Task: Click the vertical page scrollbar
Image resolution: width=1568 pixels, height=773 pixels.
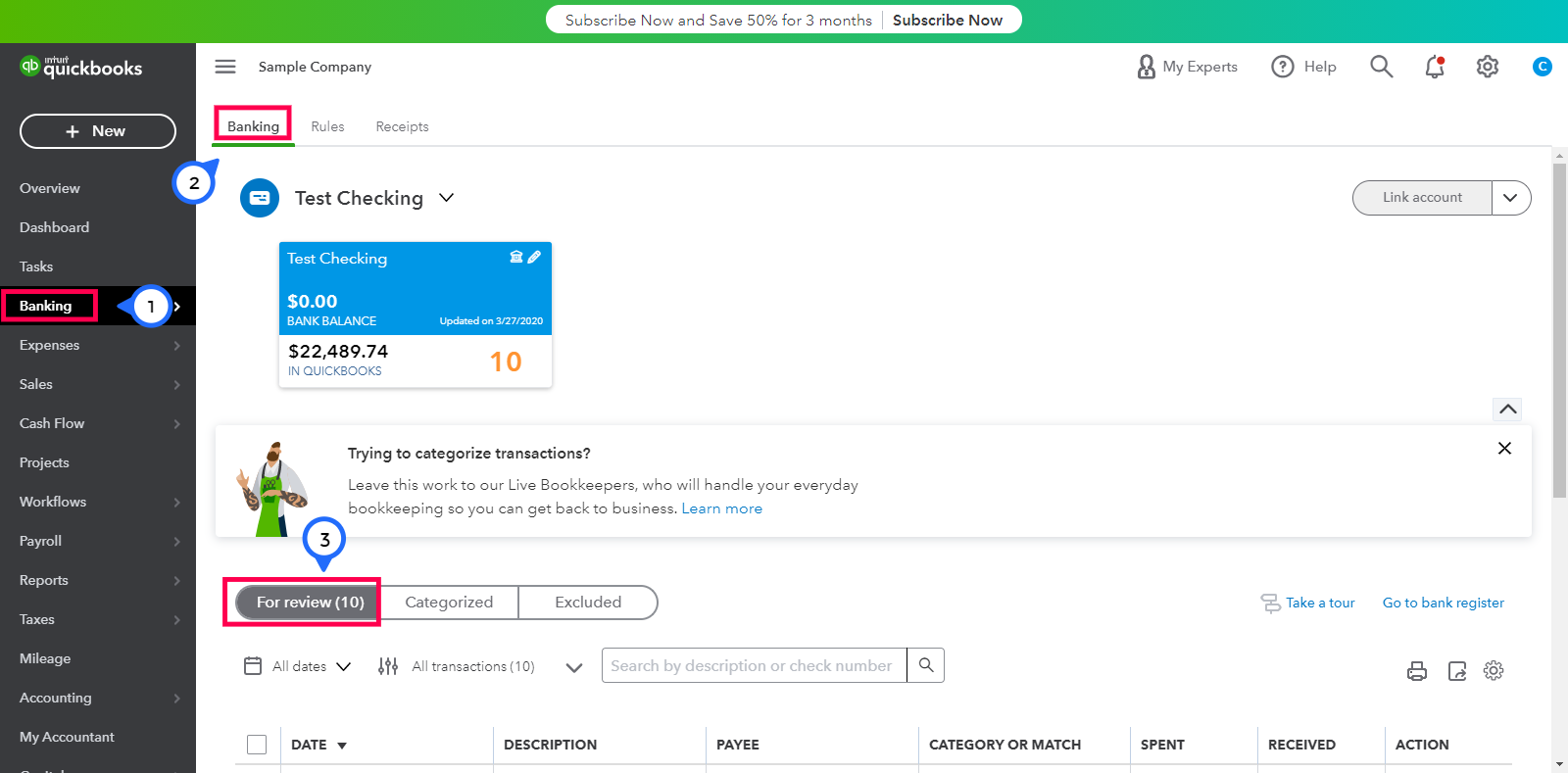Action: tap(1559, 331)
